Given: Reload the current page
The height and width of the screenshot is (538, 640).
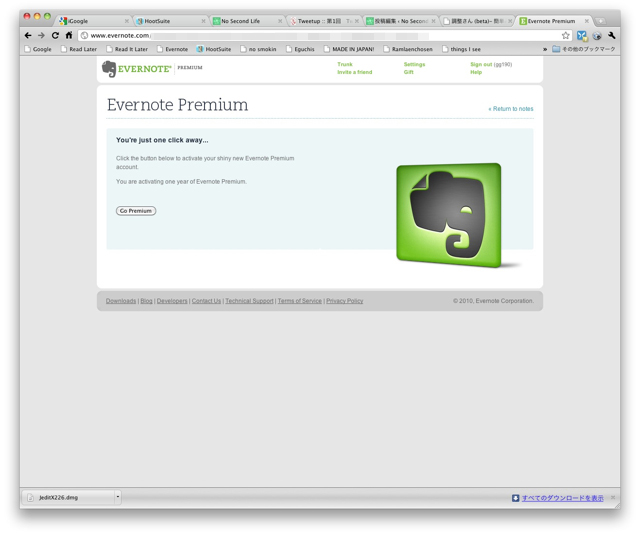Looking at the screenshot, I should tap(56, 35).
